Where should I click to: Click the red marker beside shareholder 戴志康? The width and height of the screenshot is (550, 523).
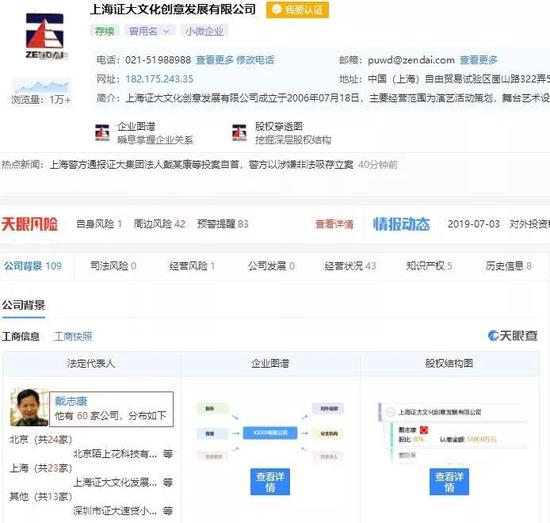click(x=424, y=430)
